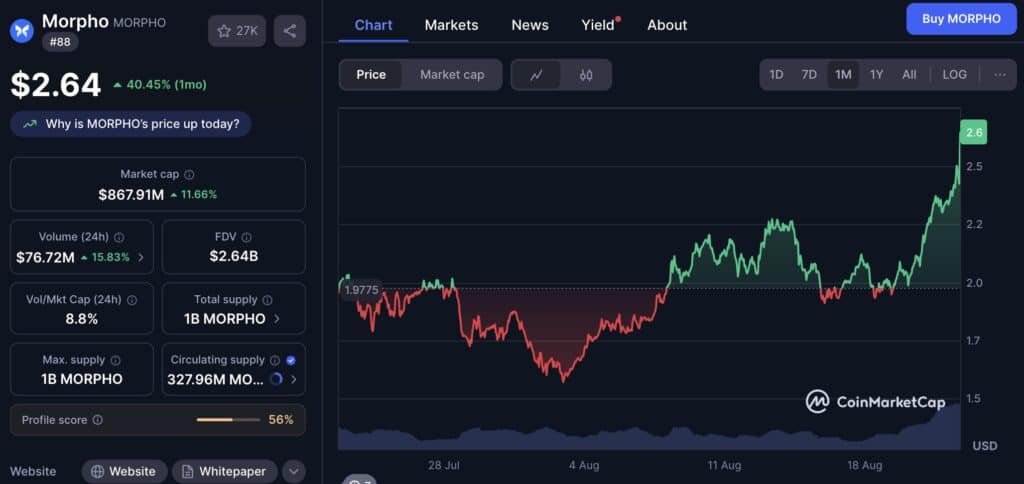
Task: Click the globe icon on Website button
Action: coord(99,472)
